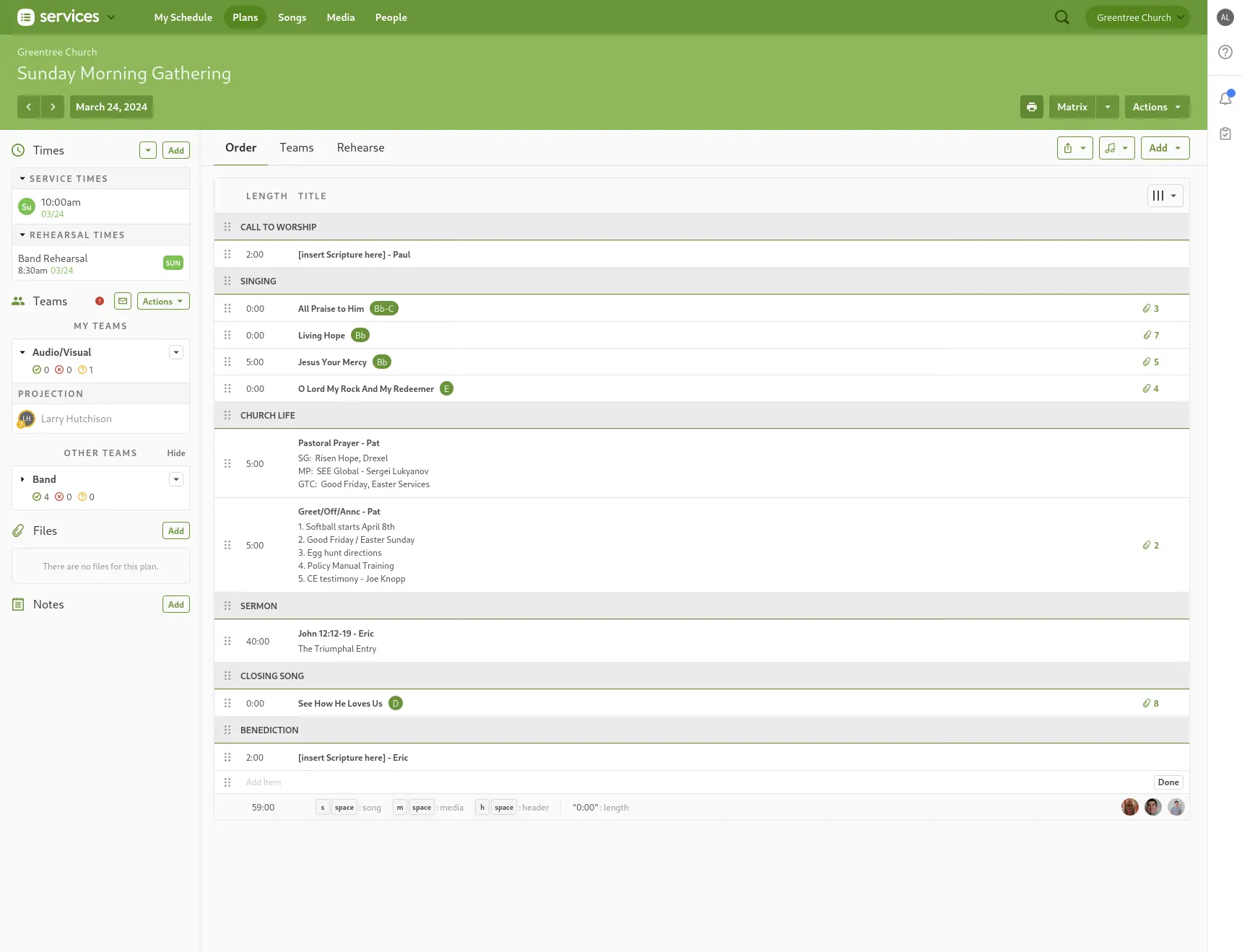
Task: Collapse the Audio/Visual team
Action: [22, 352]
